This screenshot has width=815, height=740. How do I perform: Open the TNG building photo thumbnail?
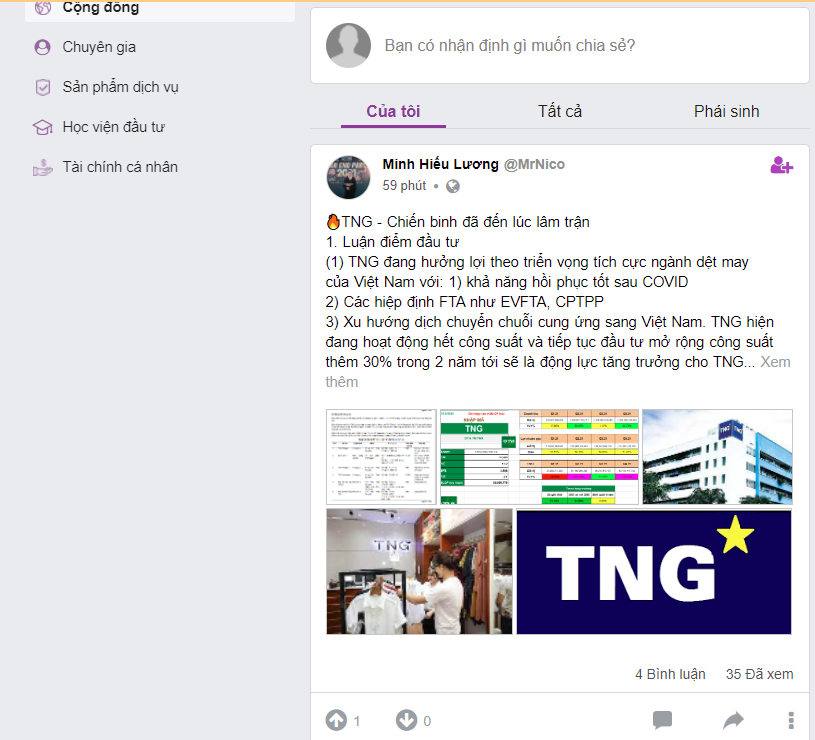(717, 456)
